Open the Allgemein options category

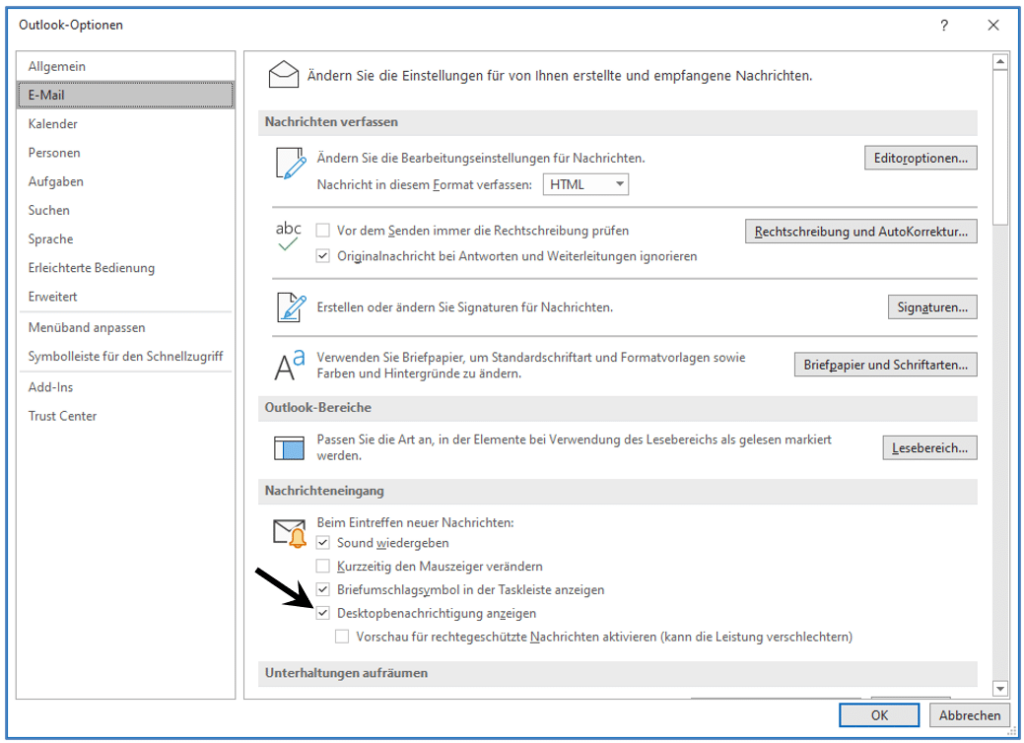pos(125,67)
